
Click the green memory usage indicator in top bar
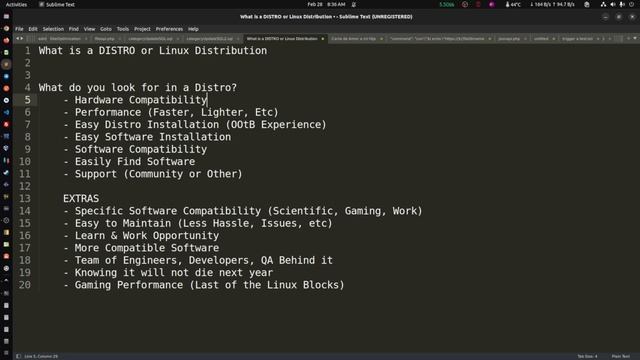point(447,4)
